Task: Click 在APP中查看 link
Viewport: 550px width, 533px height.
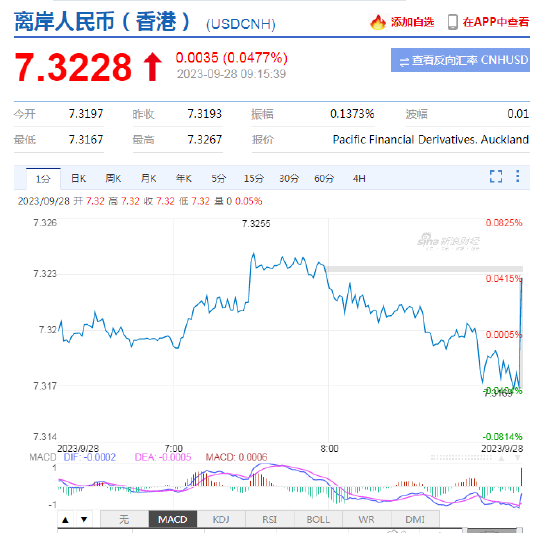Action: click(x=496, y=22)
